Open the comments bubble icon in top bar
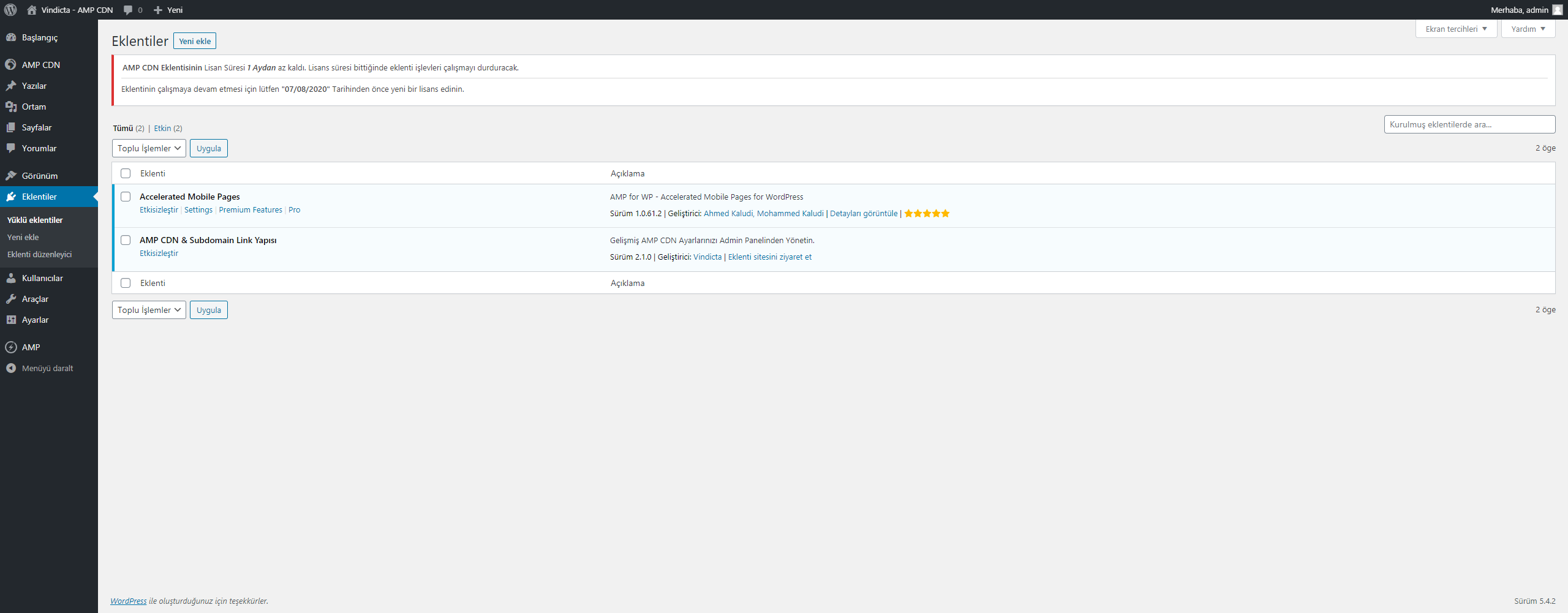Image resolution: width=1568 pixels, height=613 pixels. 128,10
